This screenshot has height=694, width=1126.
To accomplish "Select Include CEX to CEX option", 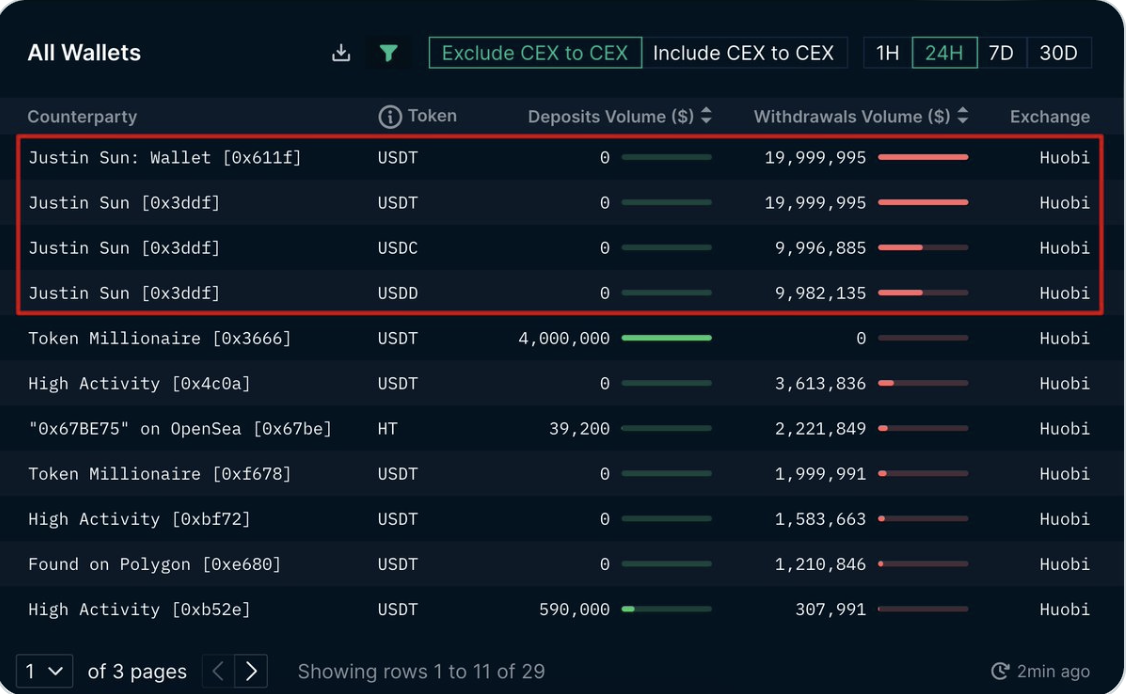I will coord(744,52).
